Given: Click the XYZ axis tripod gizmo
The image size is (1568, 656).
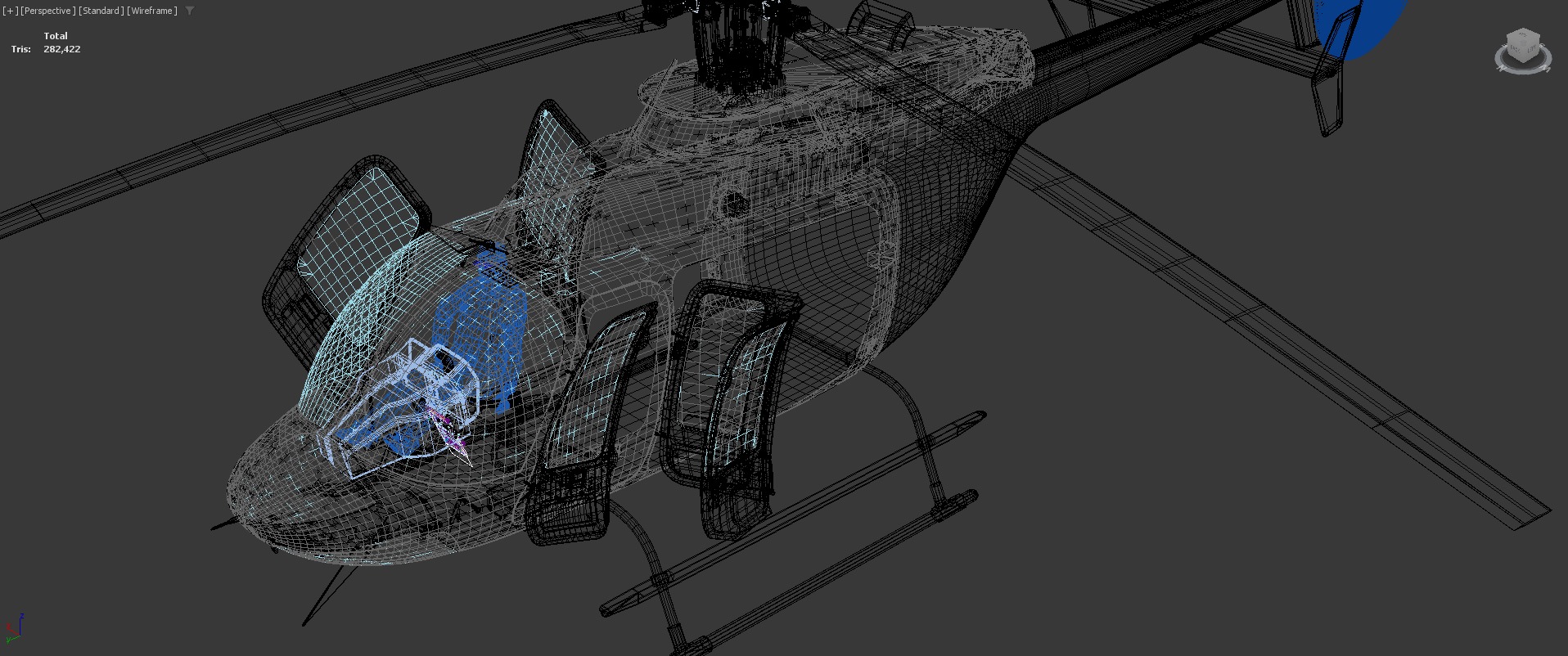Looking at the screenshot, I should click(x=15, y=628).
